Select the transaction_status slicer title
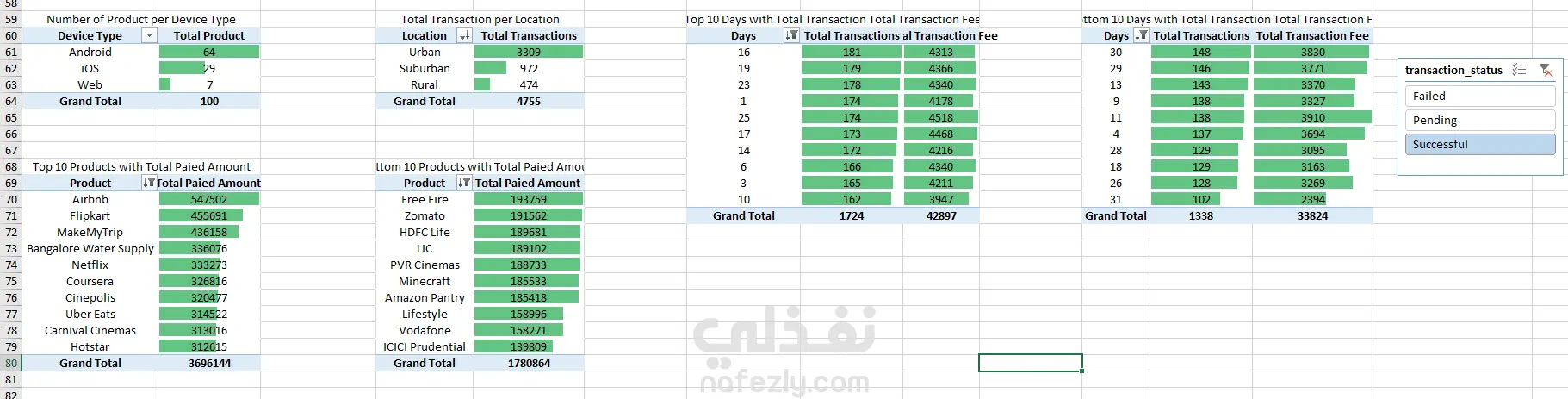 1453,70
